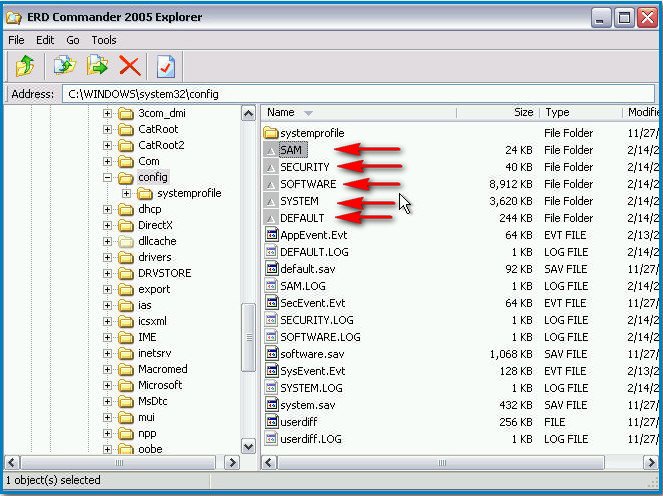Image resolution: width=663 pixels, height=496 pixels.
Task: Open the File menu
Action: click(x=16, y=40)
